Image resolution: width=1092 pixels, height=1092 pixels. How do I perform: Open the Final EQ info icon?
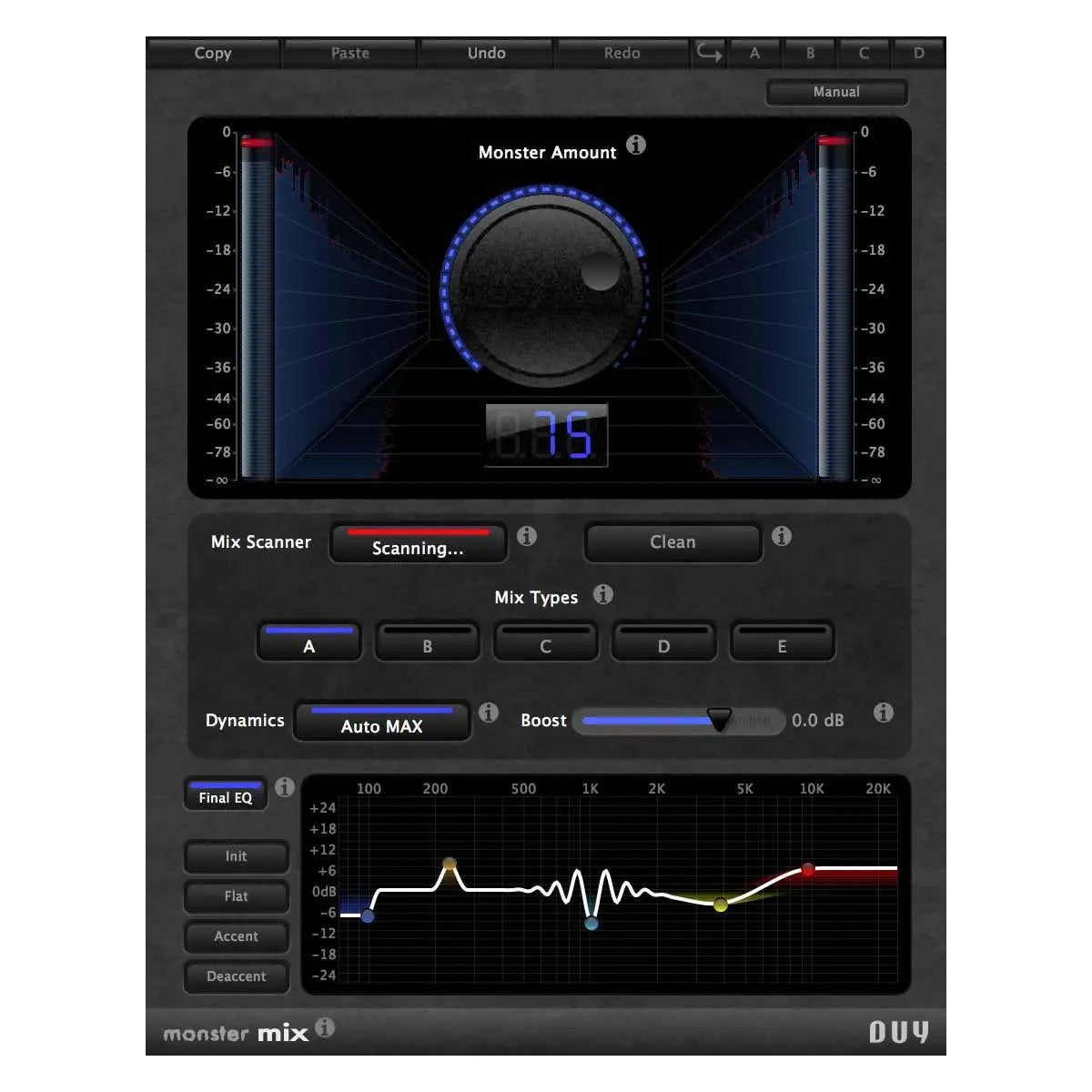tap(284, 788)
